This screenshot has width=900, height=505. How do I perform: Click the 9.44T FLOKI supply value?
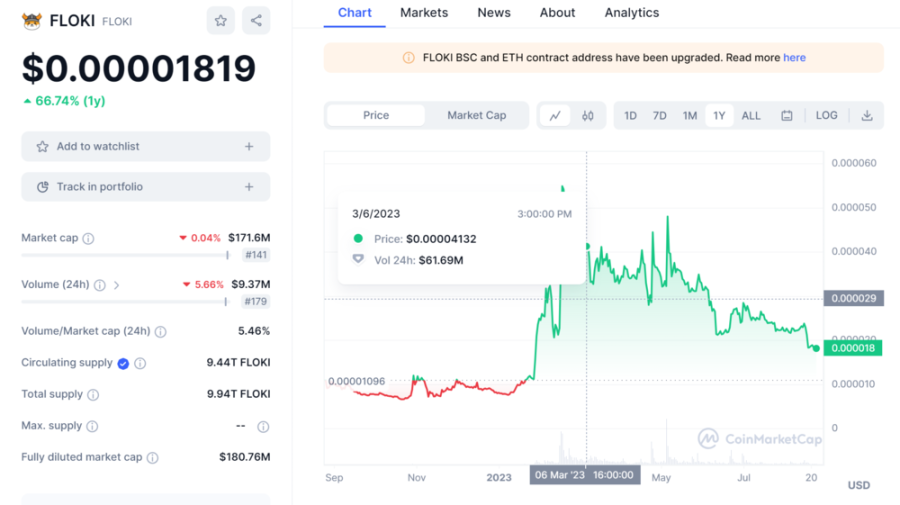click(238, 363)
